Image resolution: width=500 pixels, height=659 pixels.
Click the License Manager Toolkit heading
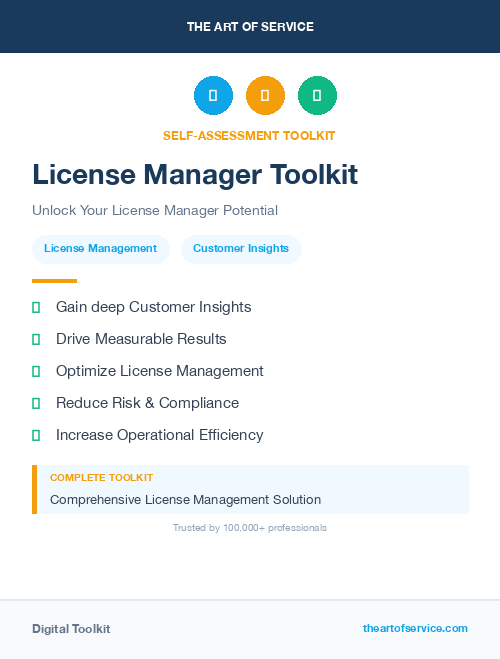coord(195,174)
